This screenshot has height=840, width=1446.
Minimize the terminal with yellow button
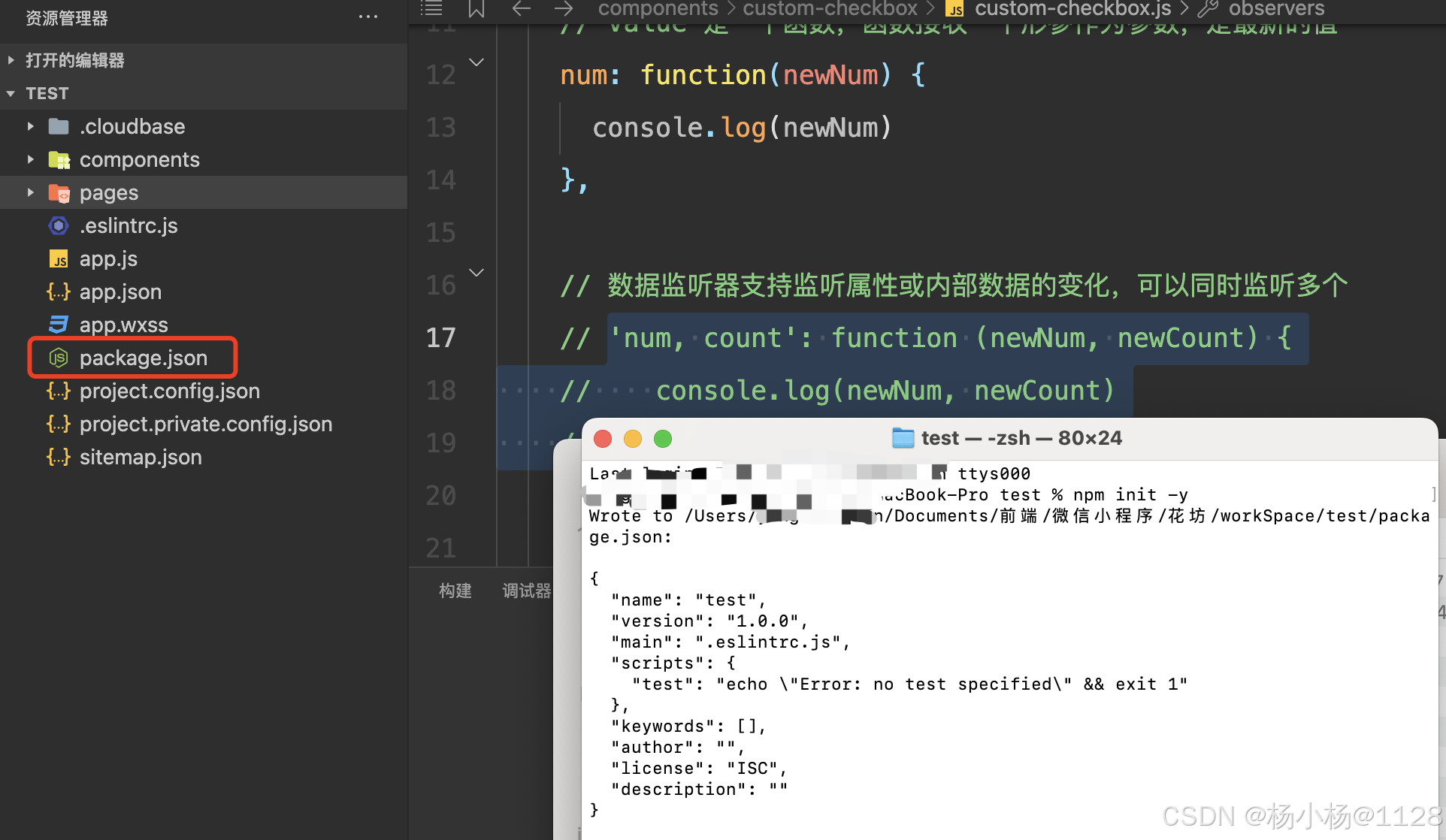point(633,439)
